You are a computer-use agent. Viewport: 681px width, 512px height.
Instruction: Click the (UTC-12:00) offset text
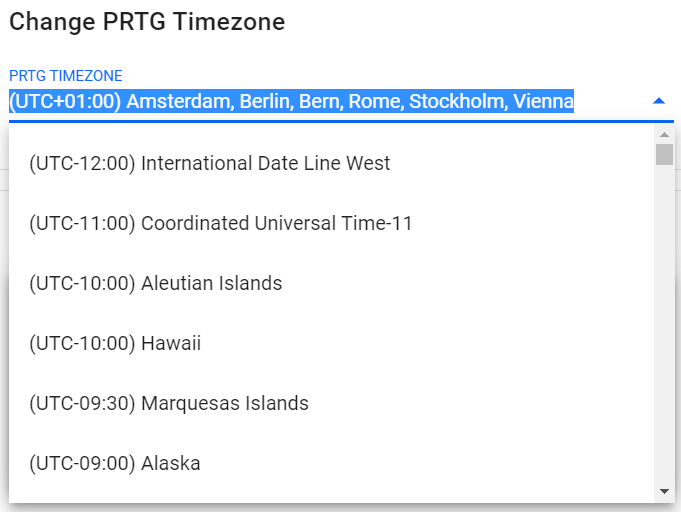(x=82, y=163)
